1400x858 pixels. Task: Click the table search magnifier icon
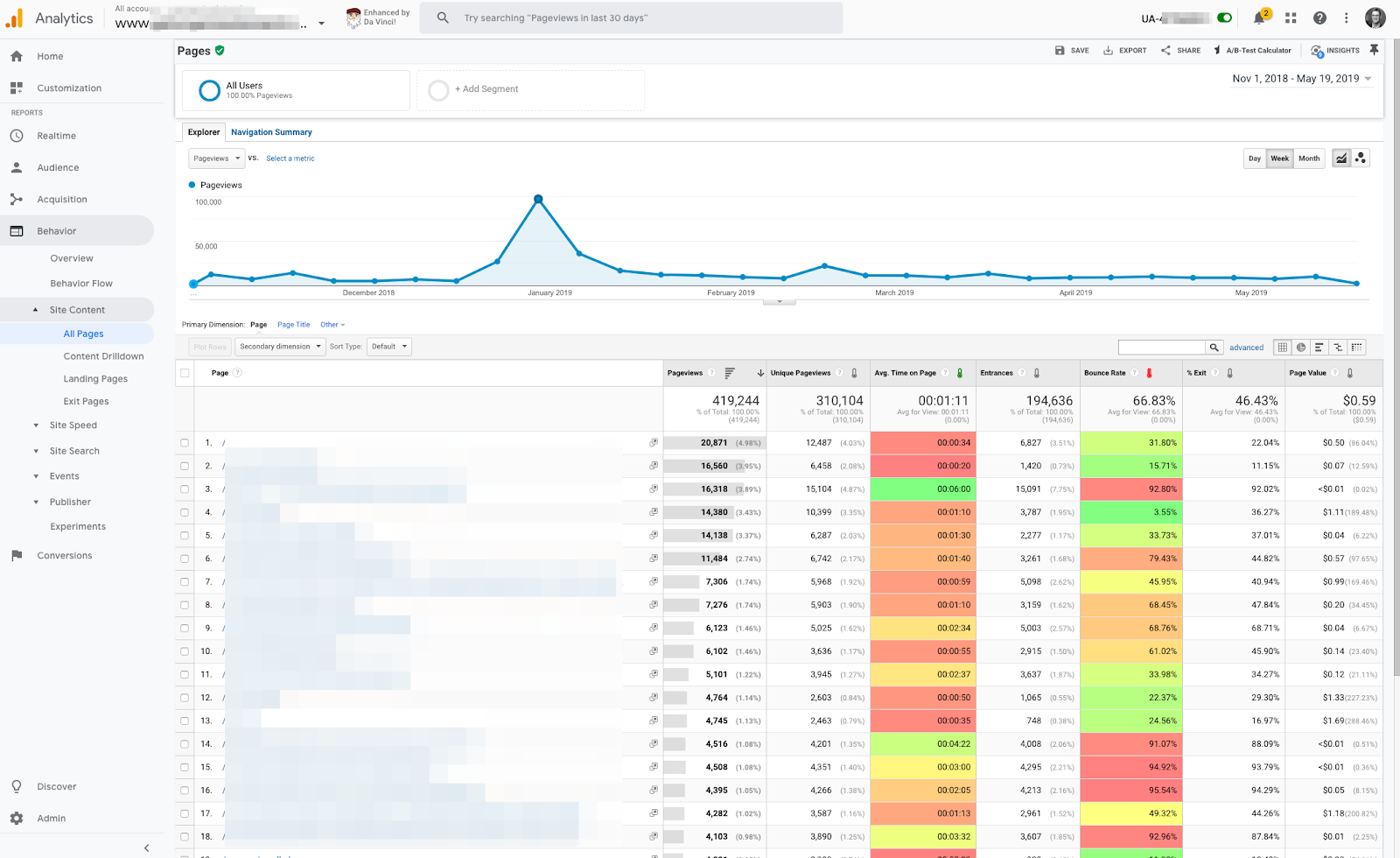click(x=1214, y=348)
